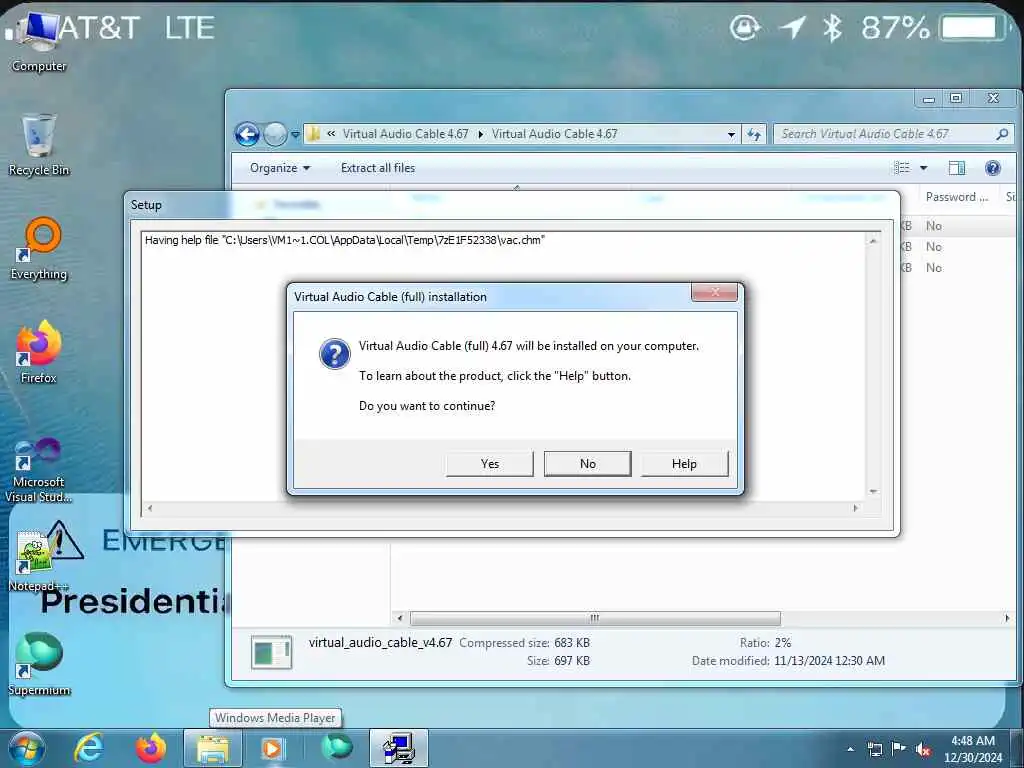This screenshot has width=1024, height=768.
Task: Show hidden tray icons arrow
Action: click(850, 749)
